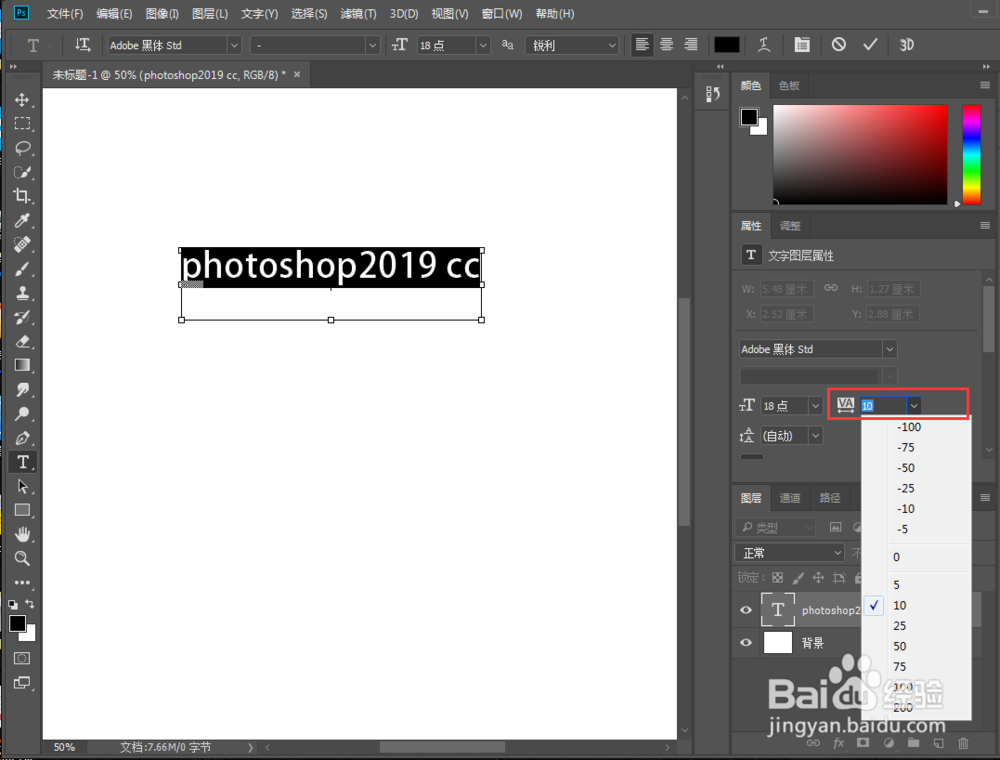
Task: Open anti-aliasing 锐利 dropdown
Action: coord(572,45)
